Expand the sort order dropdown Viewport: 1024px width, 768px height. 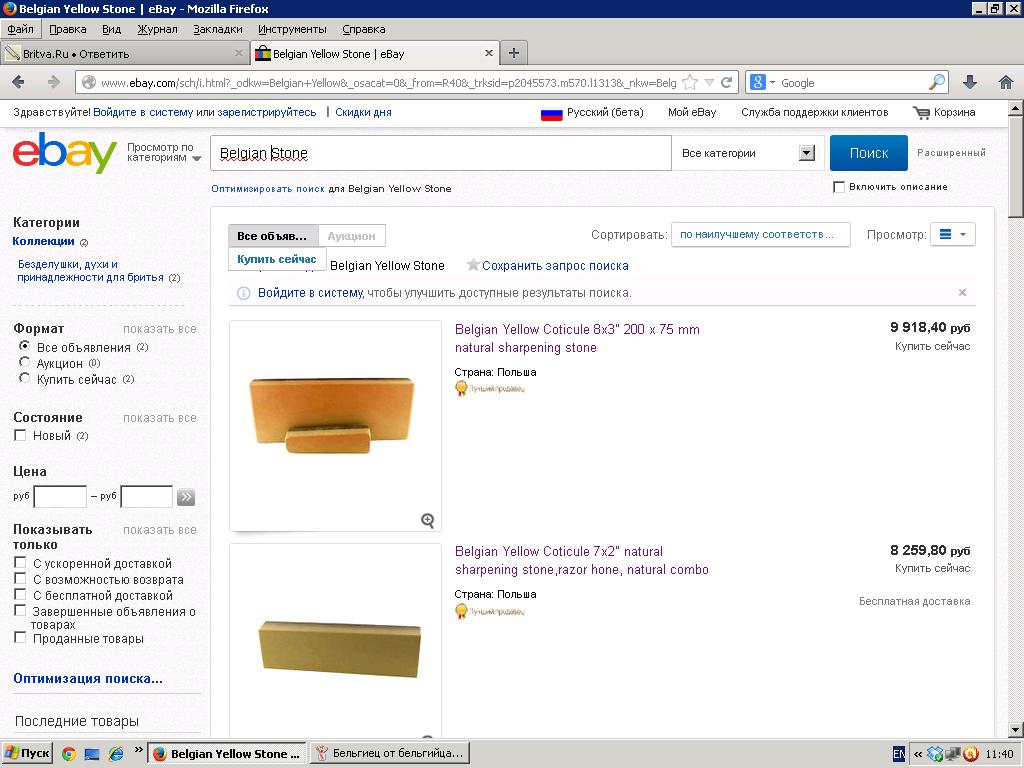759,235
